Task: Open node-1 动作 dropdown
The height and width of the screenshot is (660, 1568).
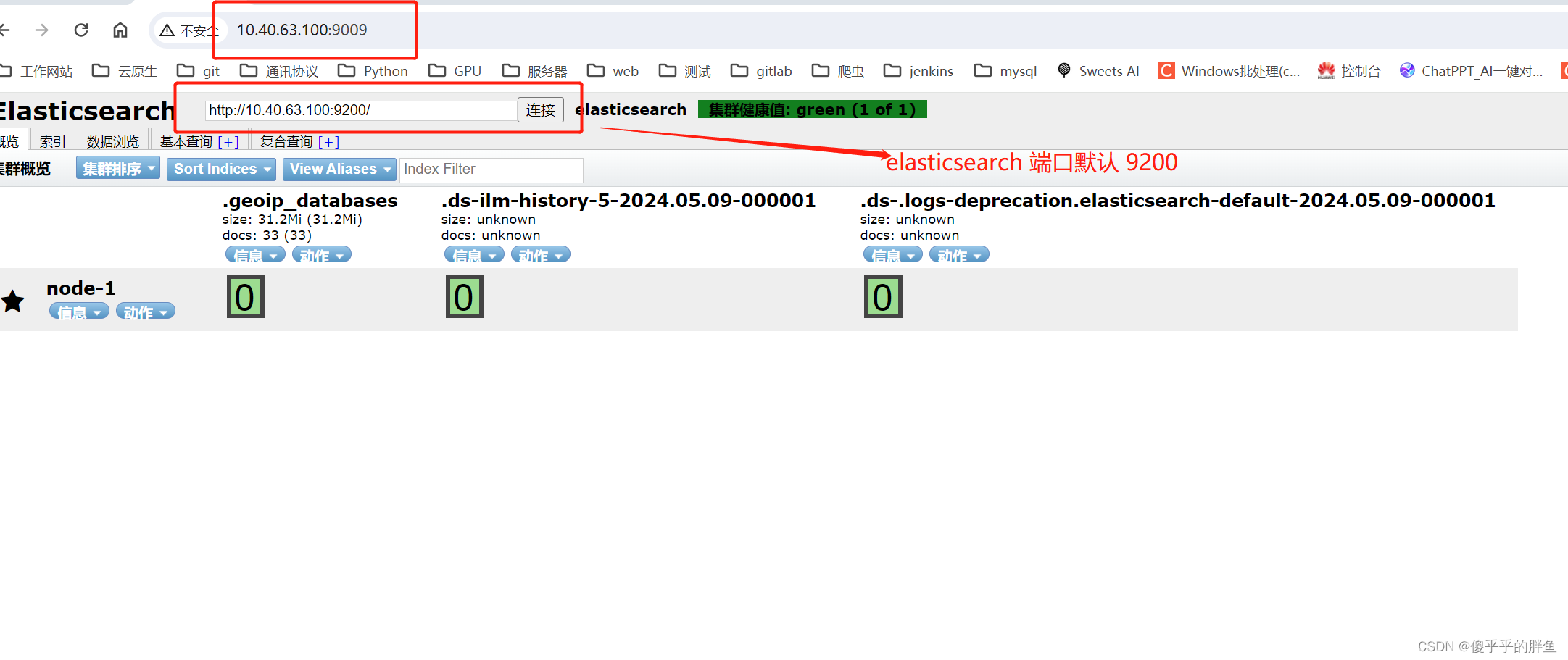Action: click(x=146, y=312)
